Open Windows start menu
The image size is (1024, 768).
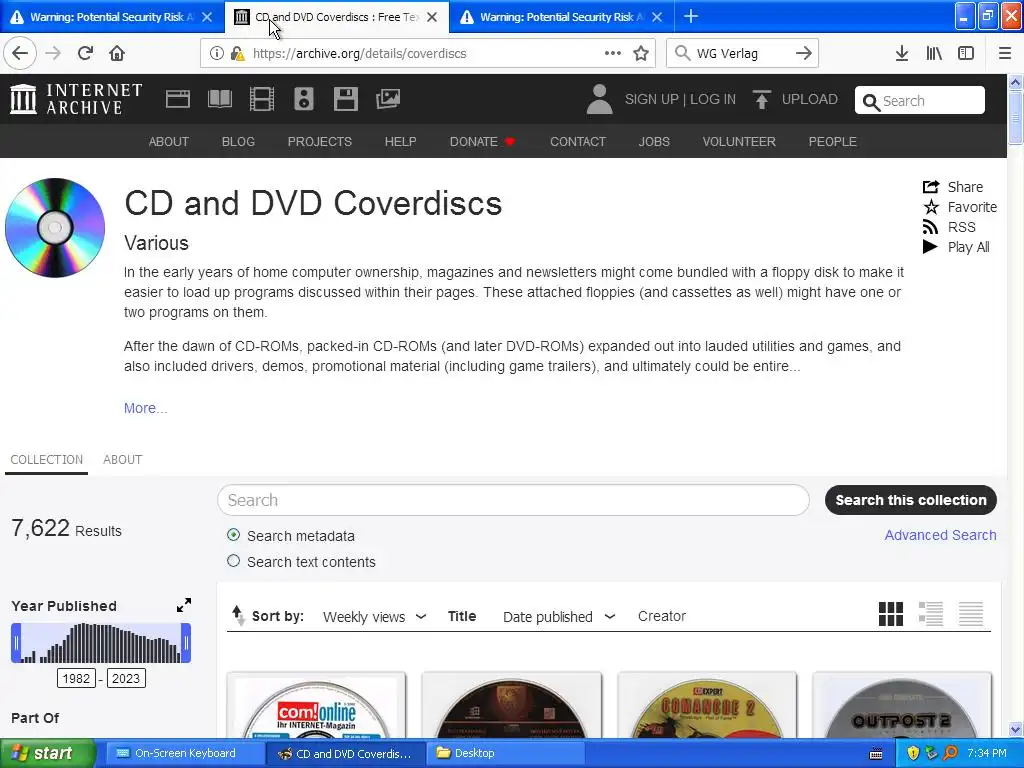pyautogui.click(x=48, y=753)
